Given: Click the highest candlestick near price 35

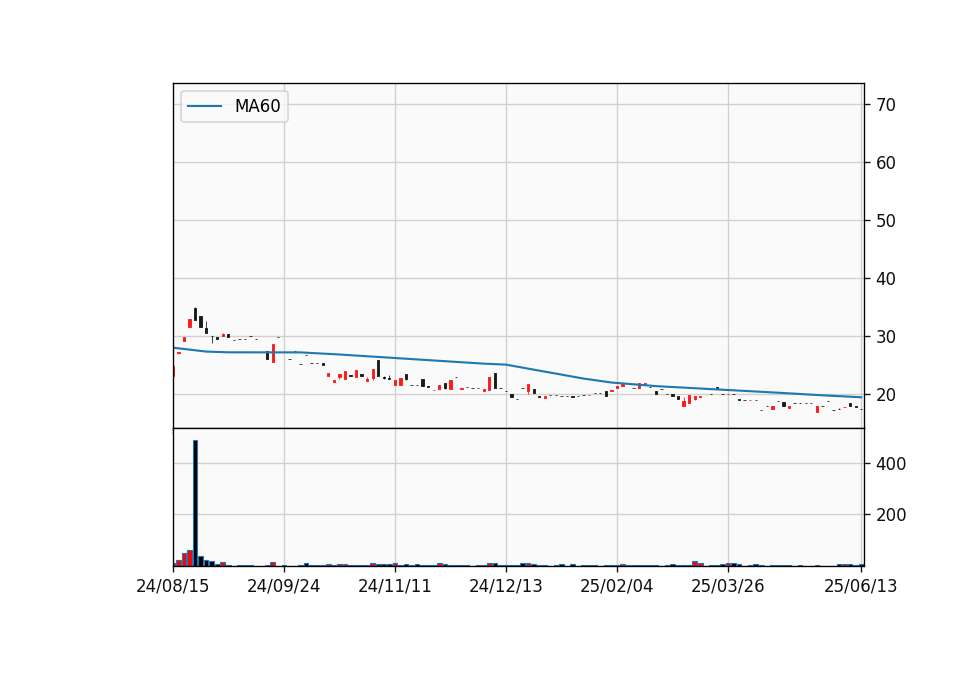Looking at the screenshot, I should coord(195,314).
